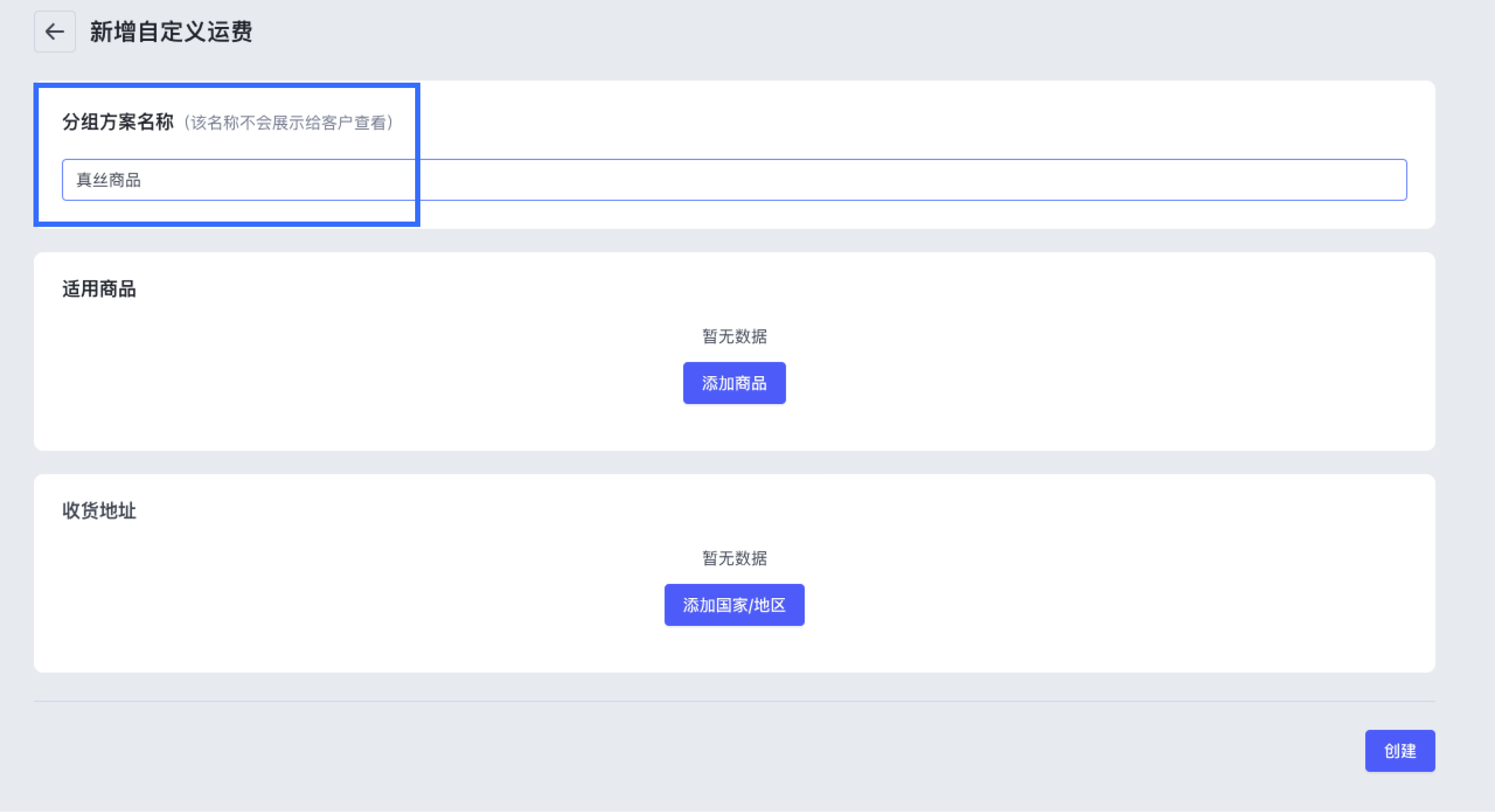This screenshot has width=1495, height=812.
Task: Click the divider line above the 创建 button
Action: click(734, 701)
